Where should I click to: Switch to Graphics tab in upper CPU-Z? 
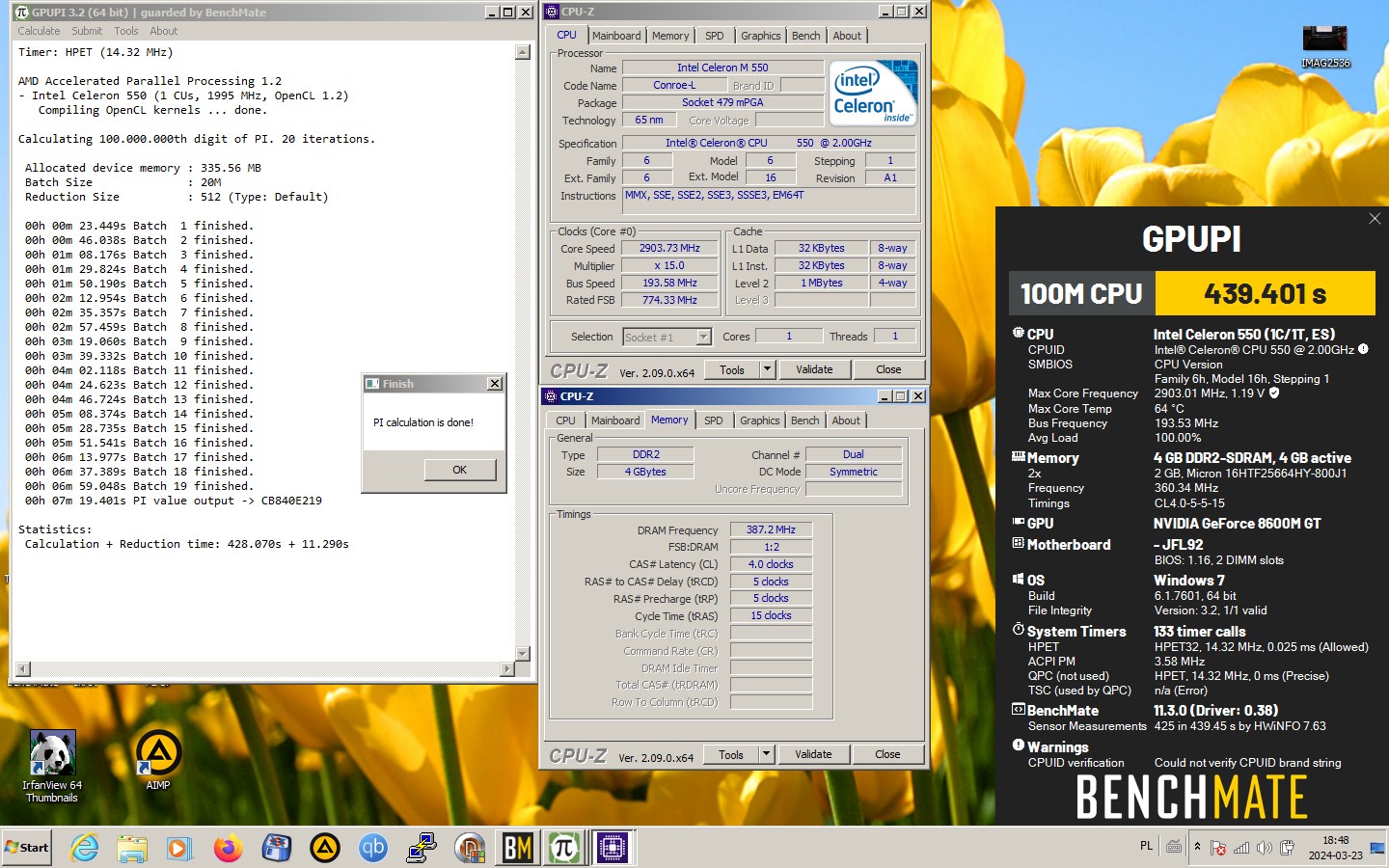click(761, 36)
